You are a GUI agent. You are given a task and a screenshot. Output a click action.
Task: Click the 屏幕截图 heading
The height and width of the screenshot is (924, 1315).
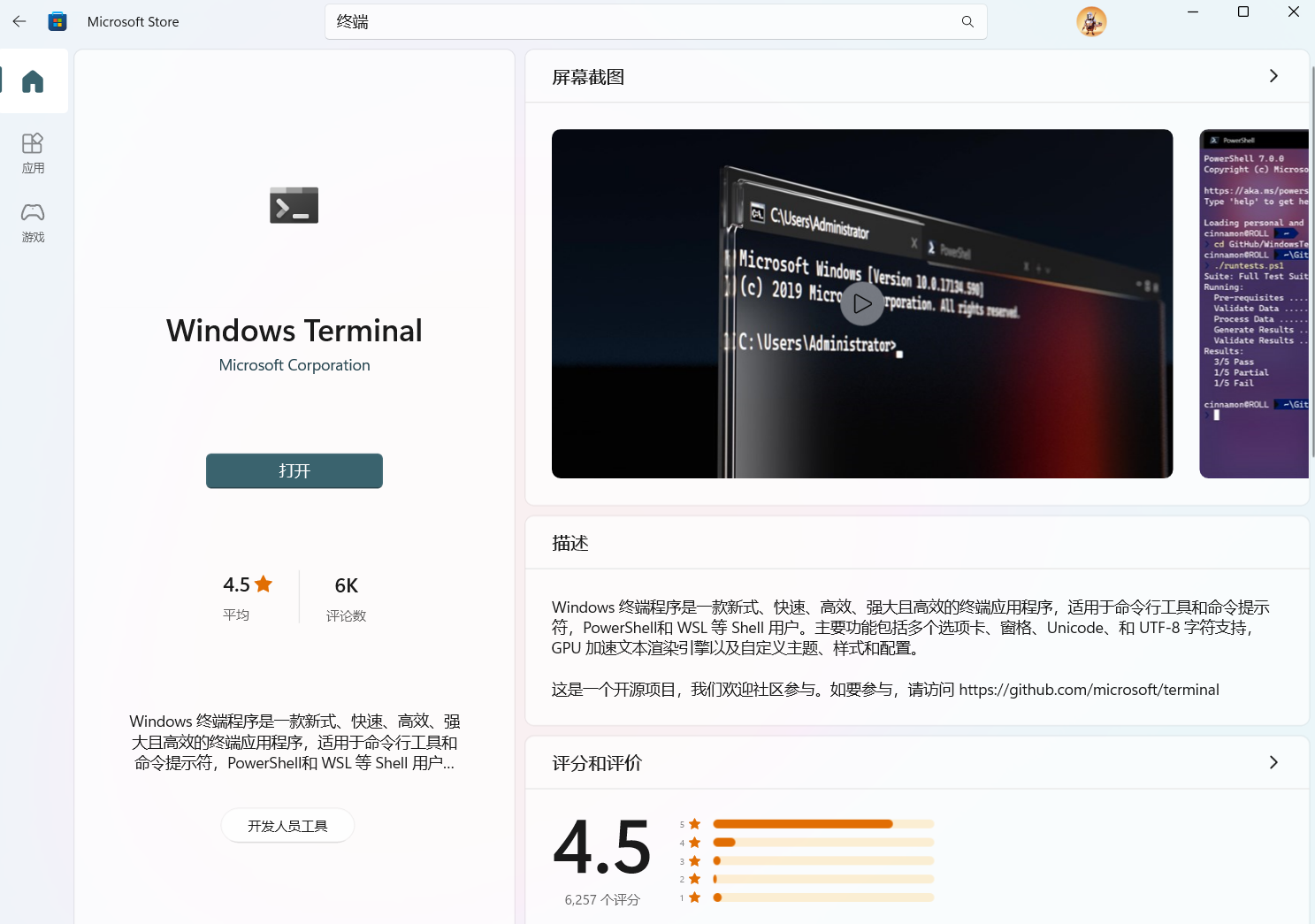coord(588,77)
